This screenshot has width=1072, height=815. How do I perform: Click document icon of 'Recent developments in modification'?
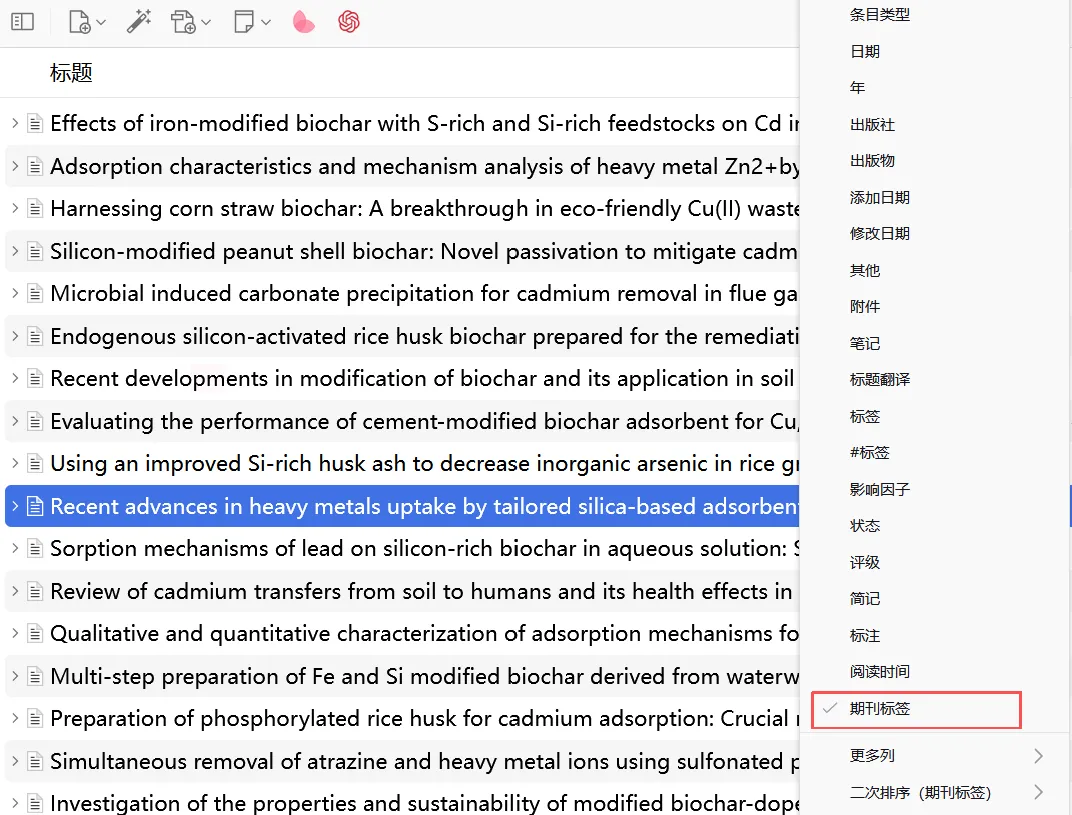tap(35, 379)
